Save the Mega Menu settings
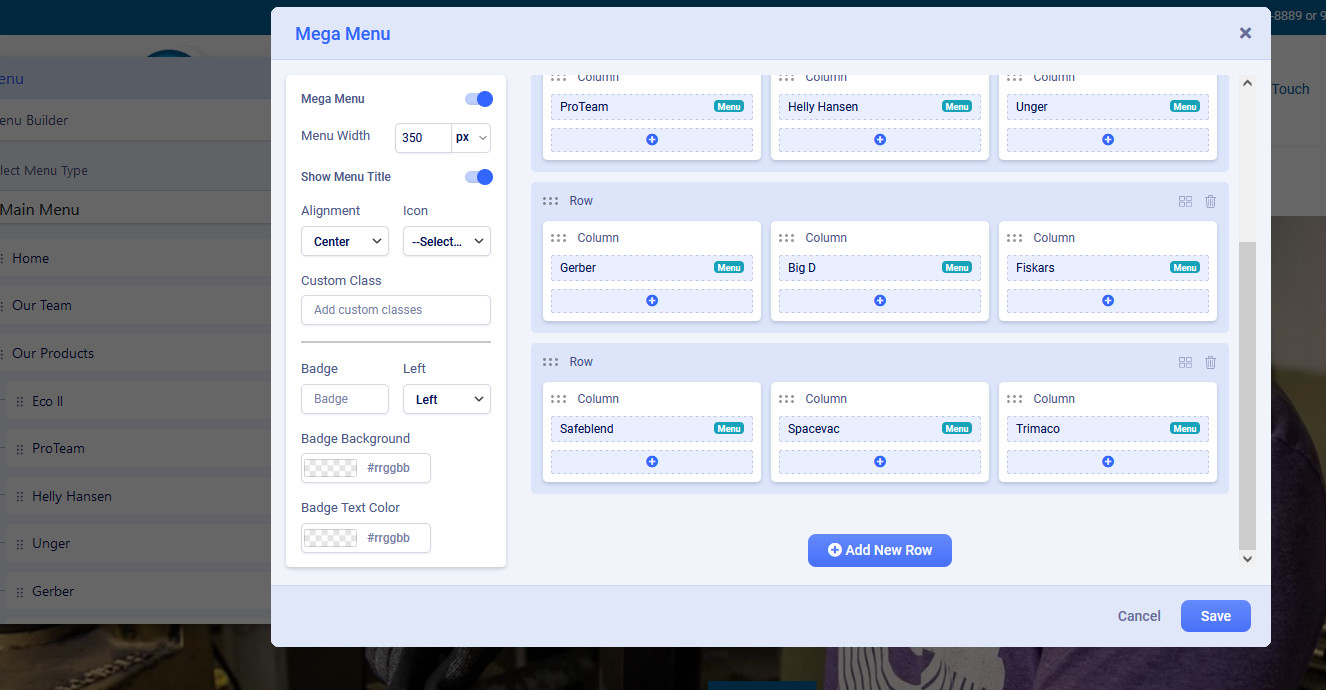This screenshot has height=690, width=1326. [1215, 616]
